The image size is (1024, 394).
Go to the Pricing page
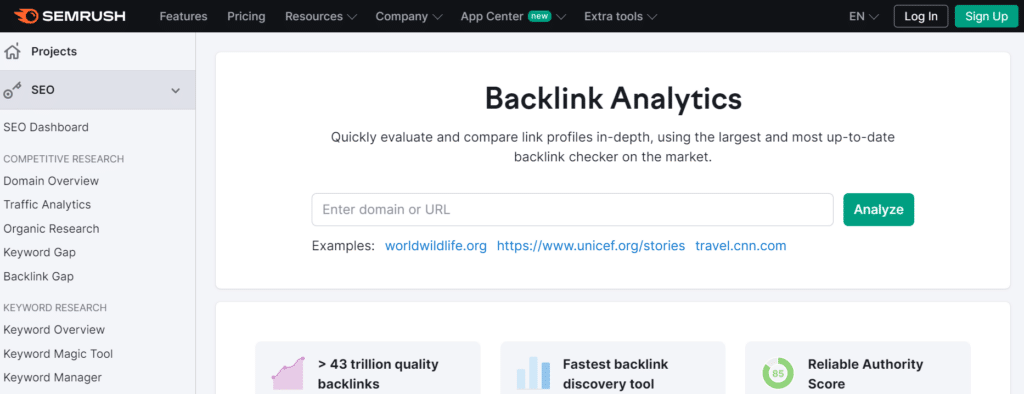pos(246,16)
